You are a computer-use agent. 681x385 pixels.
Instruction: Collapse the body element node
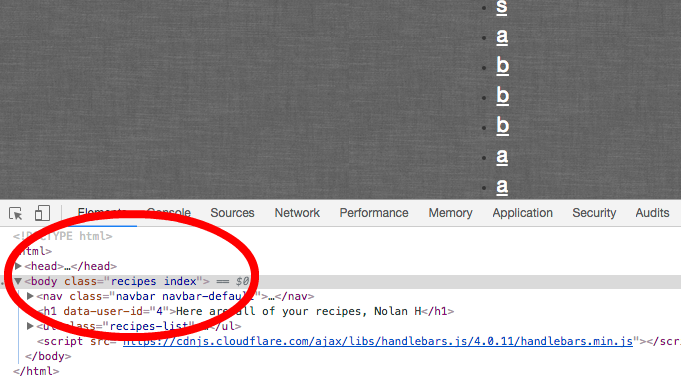point(18,281)
